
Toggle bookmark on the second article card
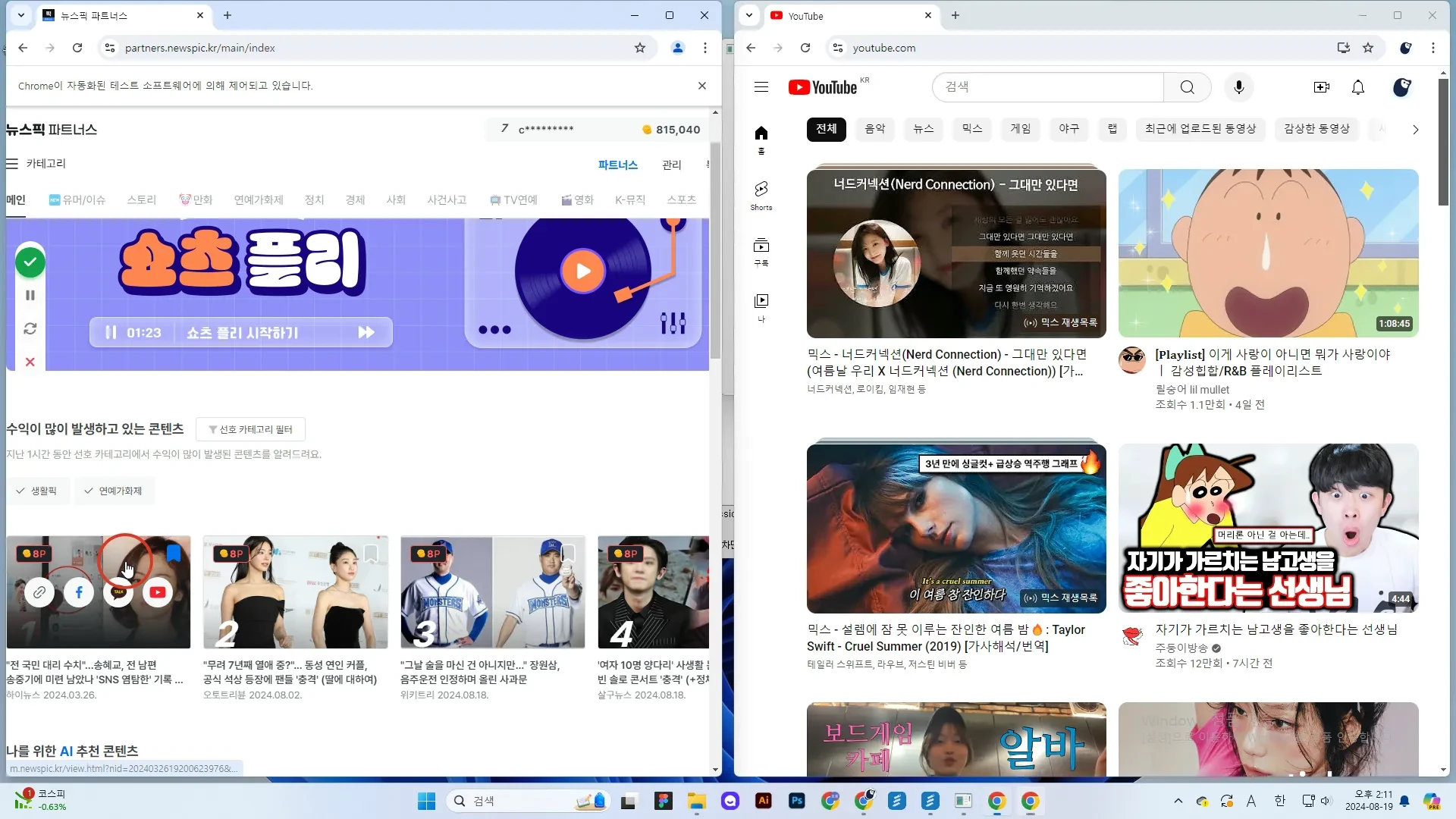[x=371, y=553]
